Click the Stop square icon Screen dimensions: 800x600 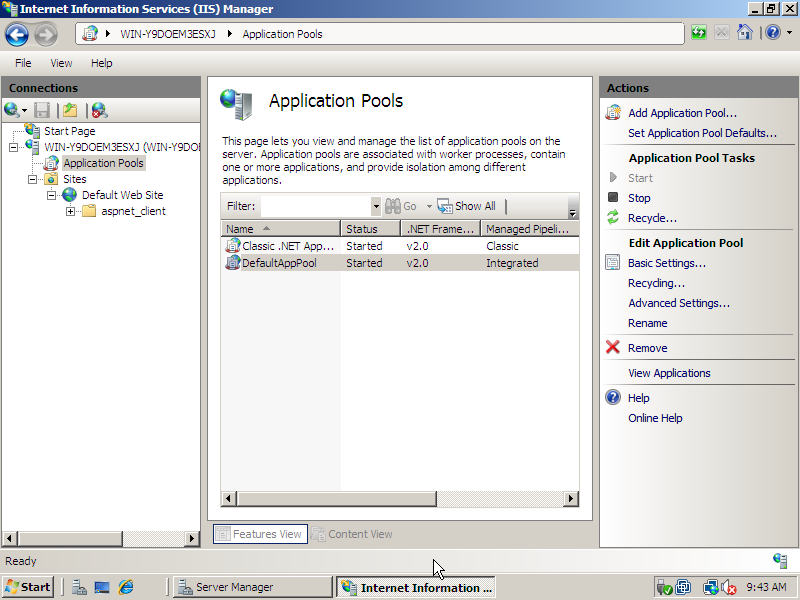(613, 197)
